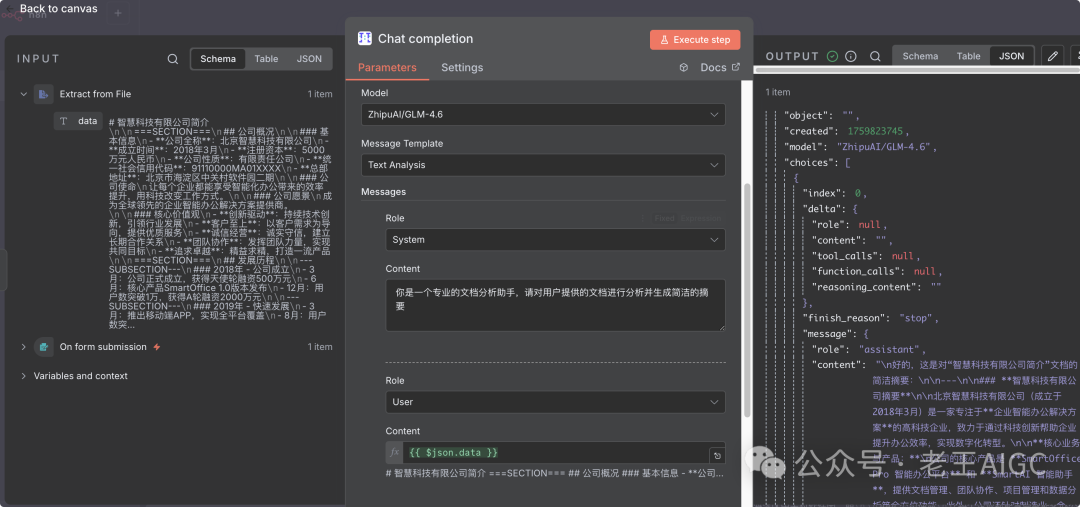The width and height of the screenshot is (1080, 507).
Task: Click the parameters panel vertical scrollbar
Action: 747,300
